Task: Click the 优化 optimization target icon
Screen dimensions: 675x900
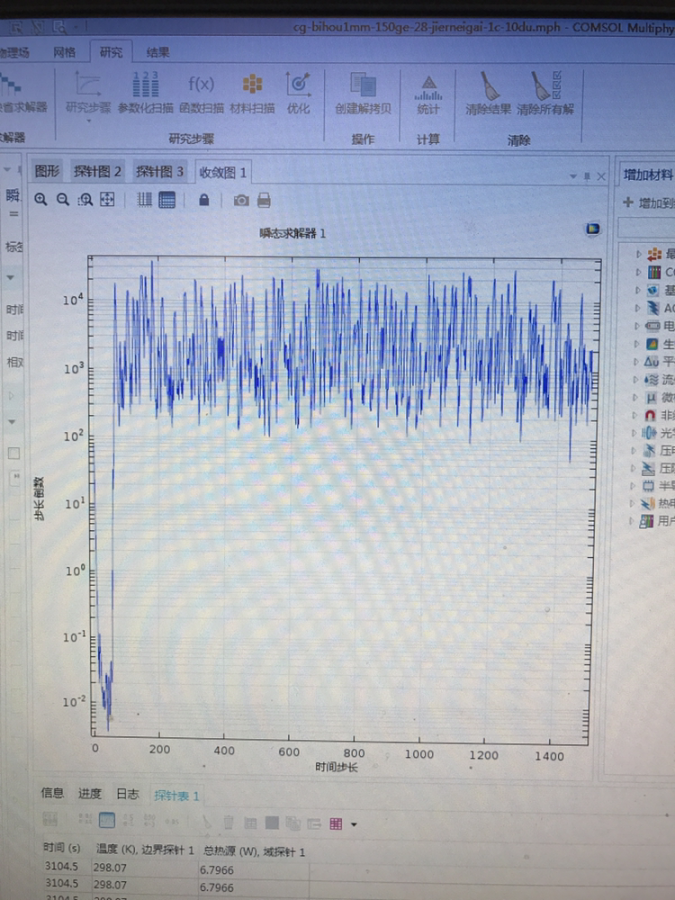Action: 298,84
